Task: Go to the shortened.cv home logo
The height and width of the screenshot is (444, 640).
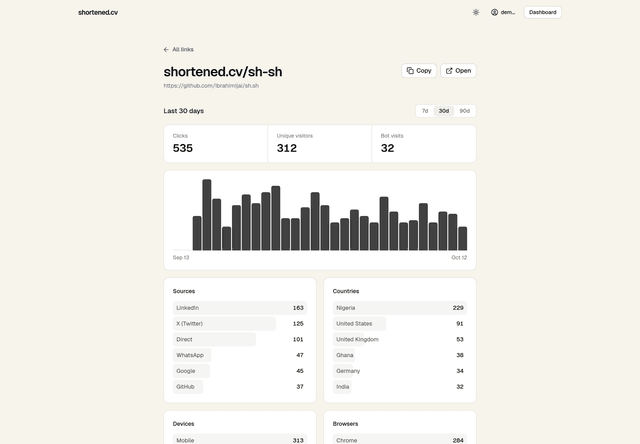Action: pyautogui.click(x=98, y=12)
